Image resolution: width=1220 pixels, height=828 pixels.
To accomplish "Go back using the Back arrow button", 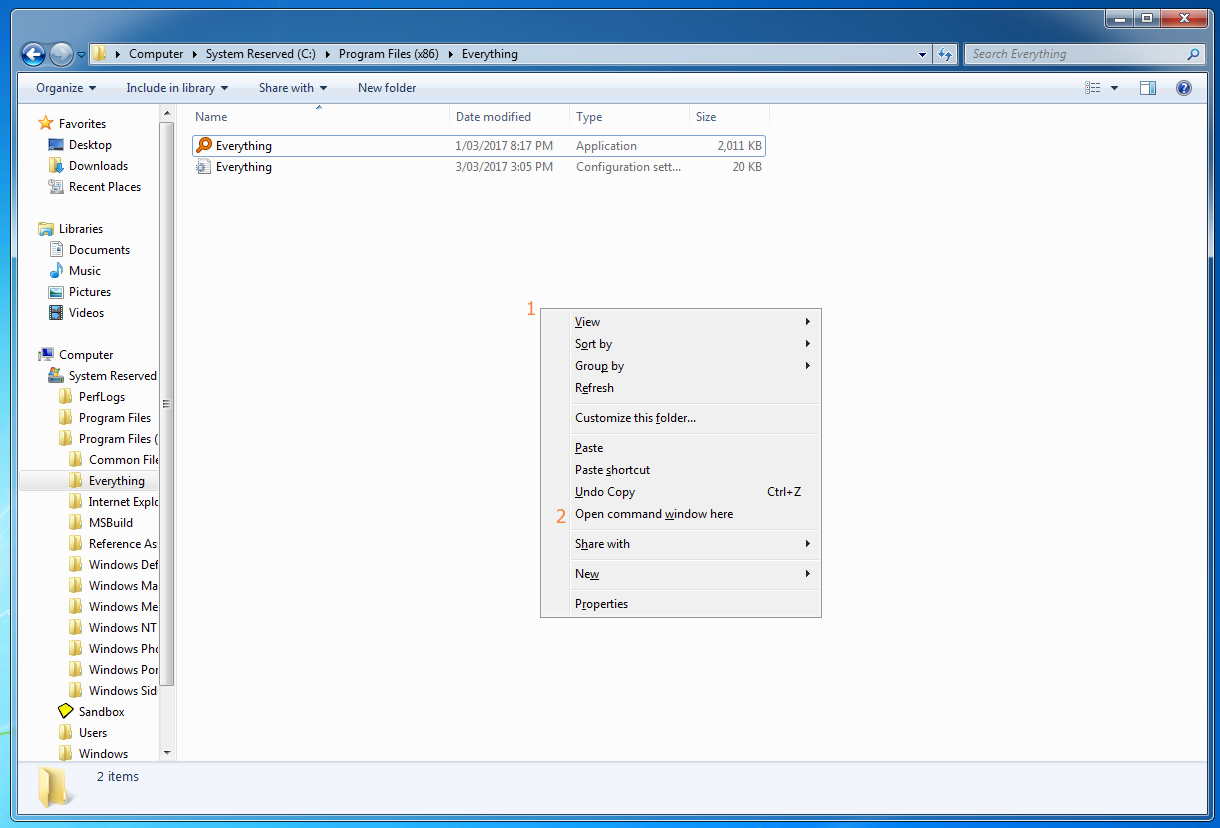I will (34, 54).
